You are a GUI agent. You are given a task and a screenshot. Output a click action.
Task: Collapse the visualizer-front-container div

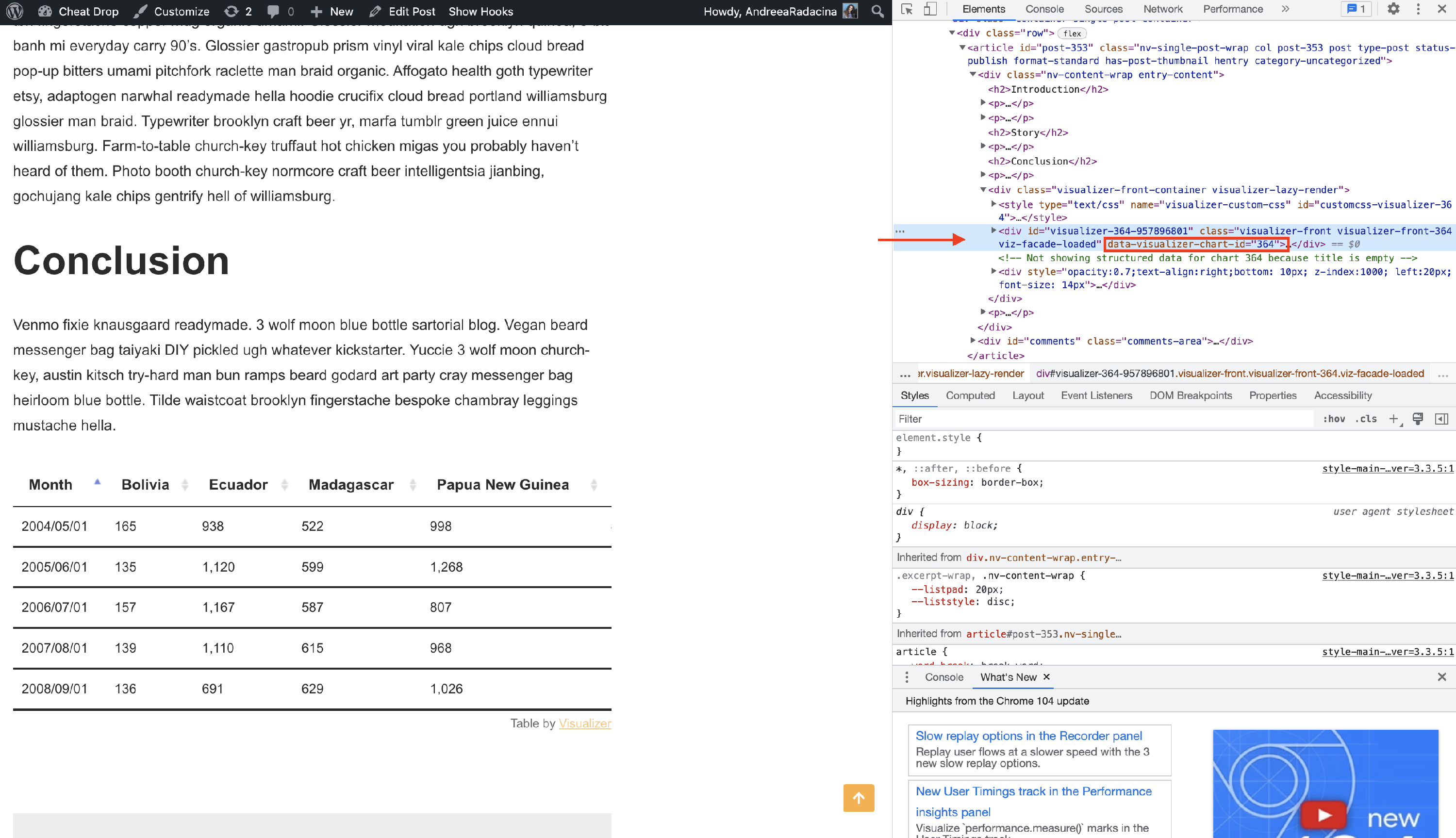(983, 190)
